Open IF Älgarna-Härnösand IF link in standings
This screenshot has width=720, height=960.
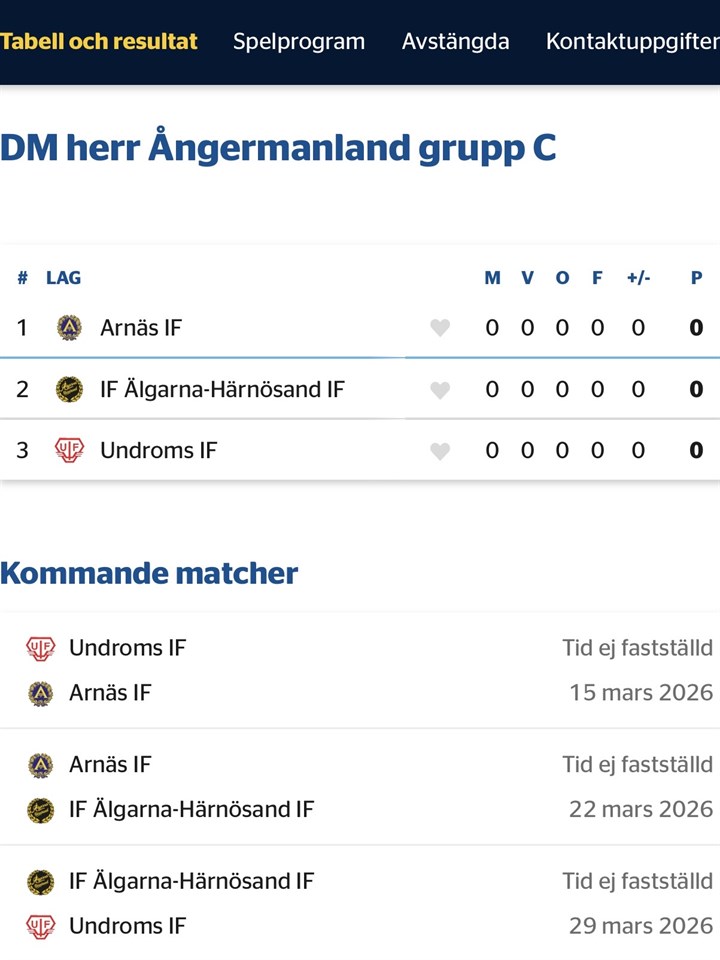(x=222, y=389)
